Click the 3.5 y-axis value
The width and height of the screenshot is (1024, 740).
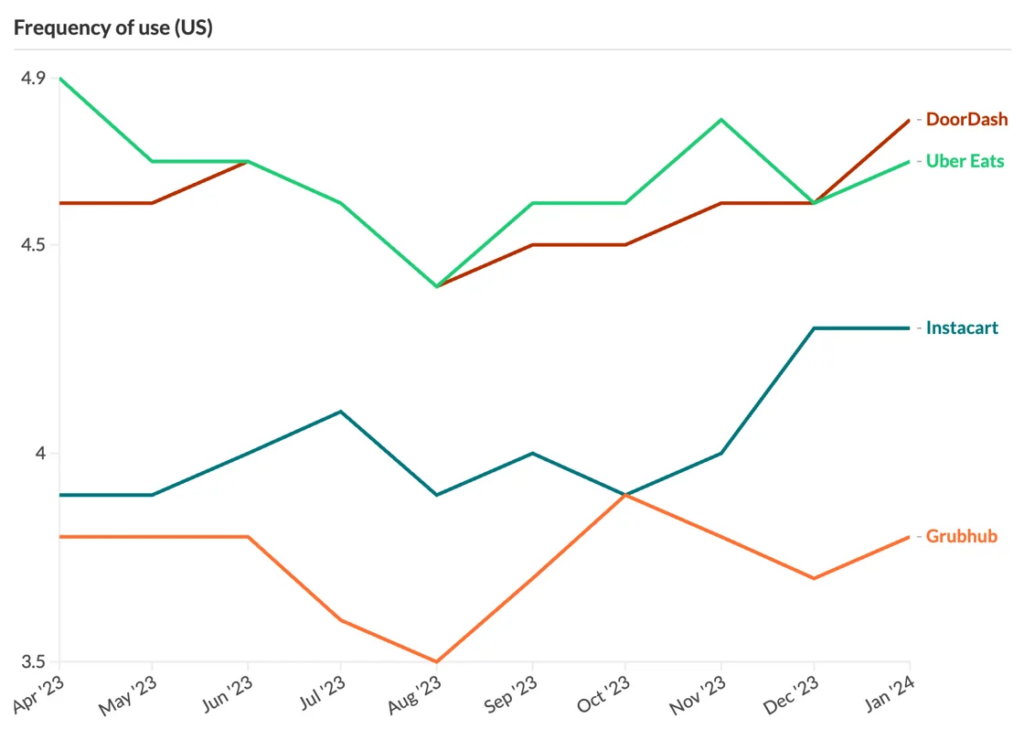pyautogui.click(x=32, y=662)
